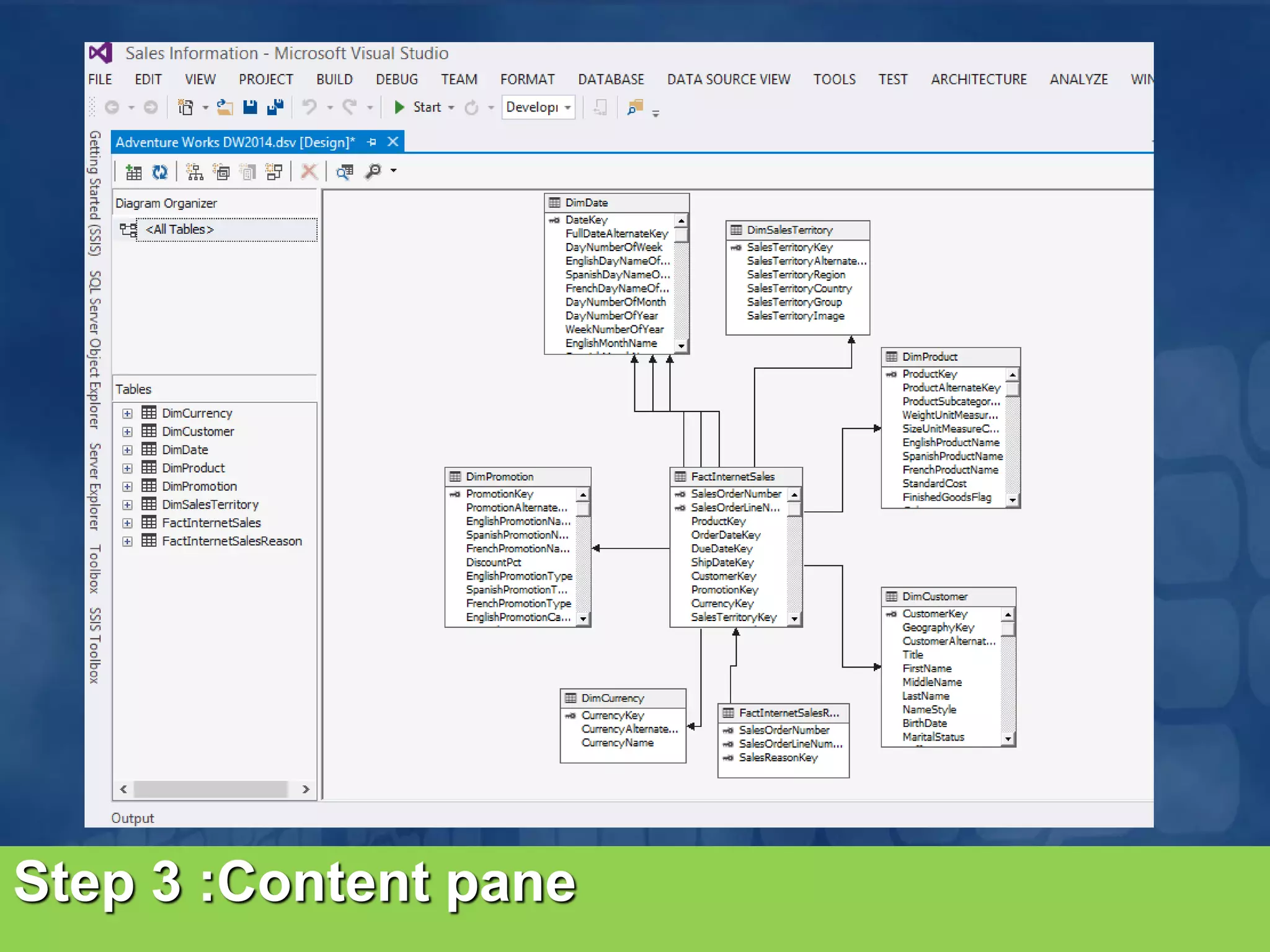Open the FILE menu

(x=100, y=79)
